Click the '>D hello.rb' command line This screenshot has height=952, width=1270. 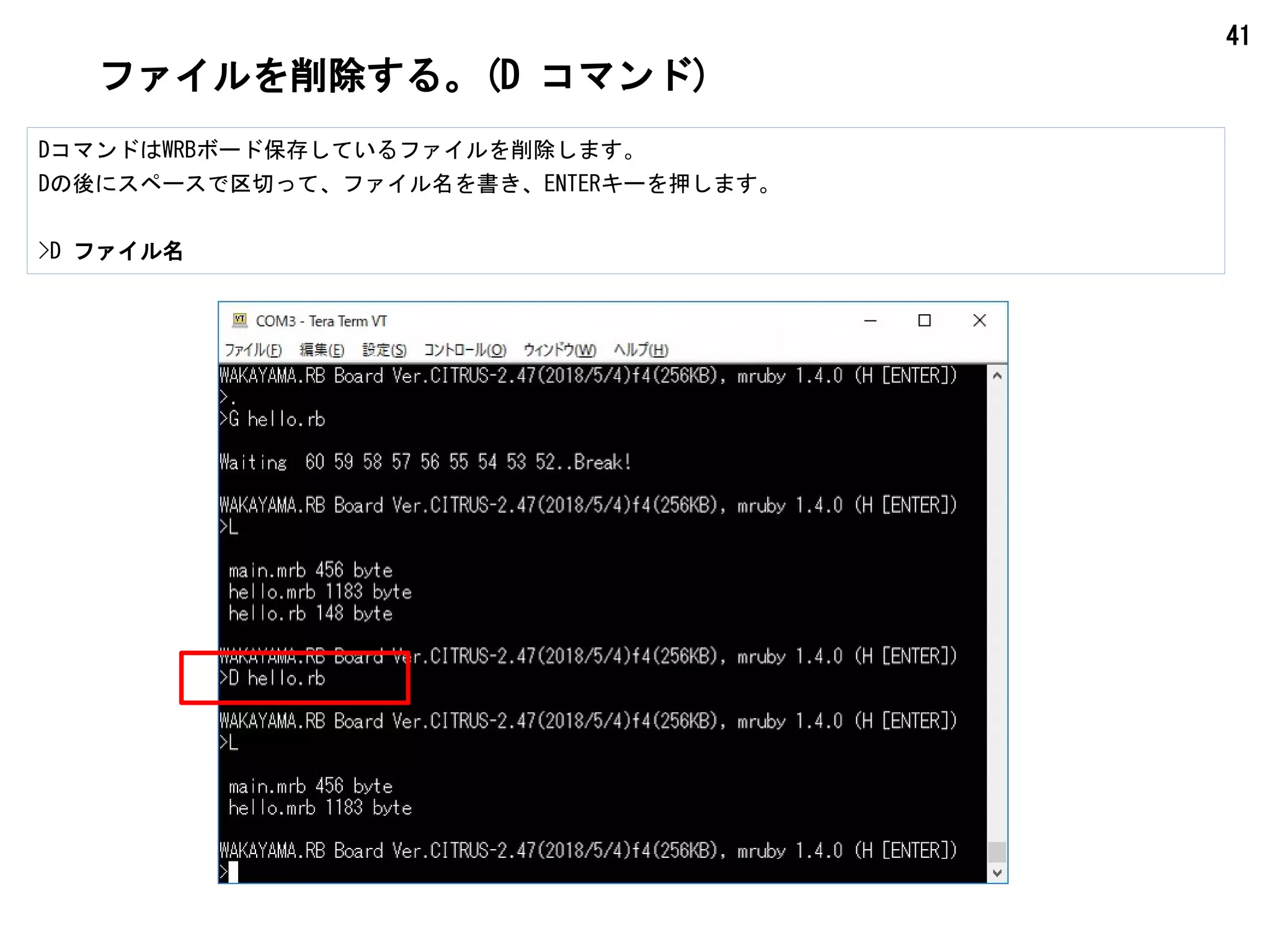tap(272, 678)
